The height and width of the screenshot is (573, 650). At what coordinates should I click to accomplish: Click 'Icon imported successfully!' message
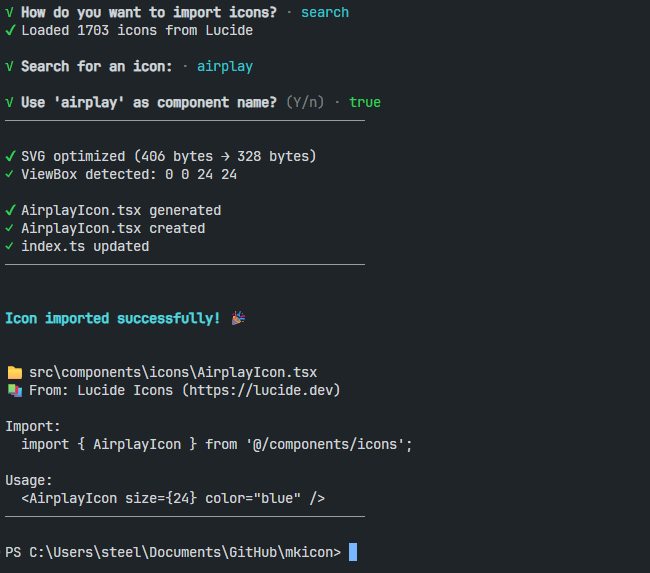click(113, 318)
